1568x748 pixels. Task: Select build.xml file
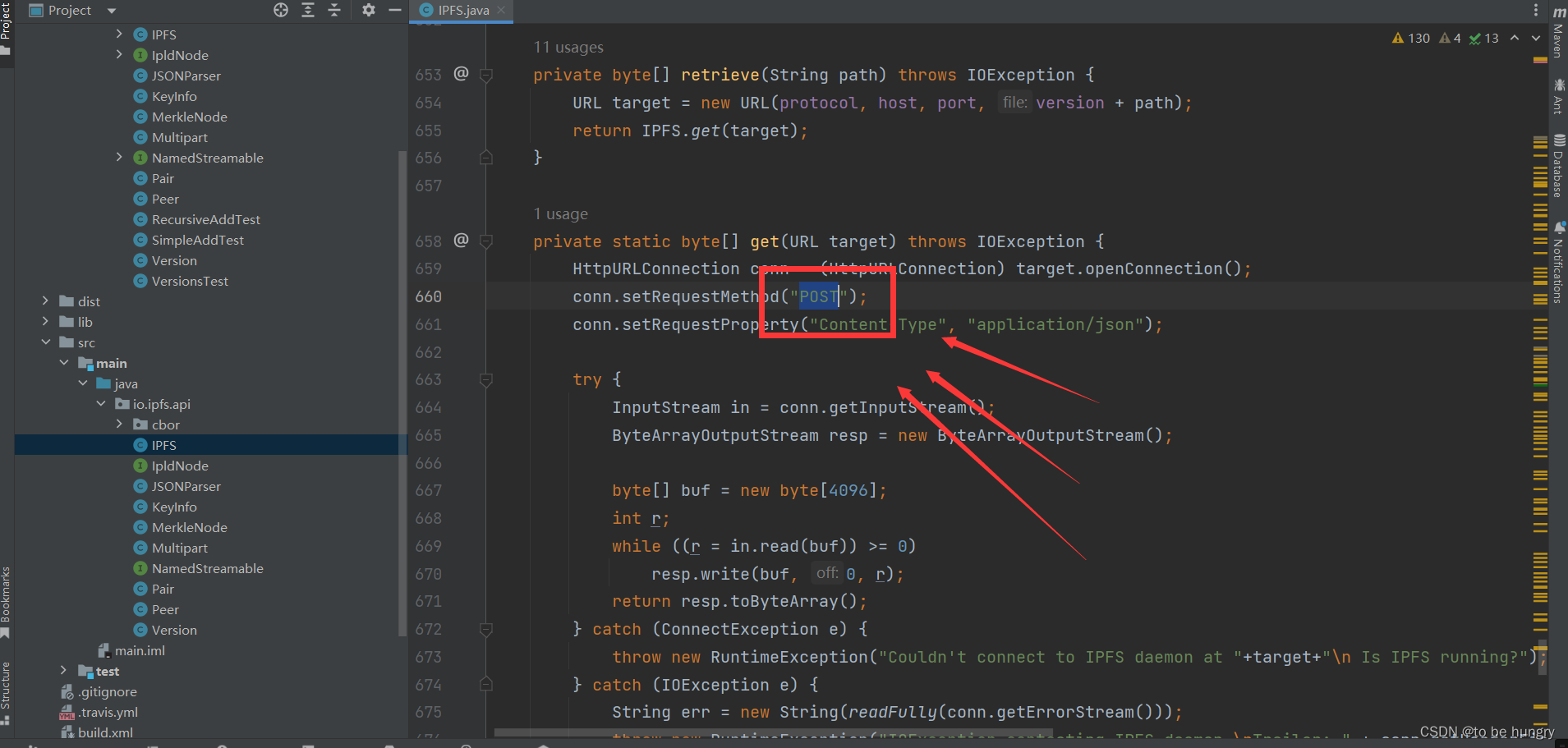97,732
